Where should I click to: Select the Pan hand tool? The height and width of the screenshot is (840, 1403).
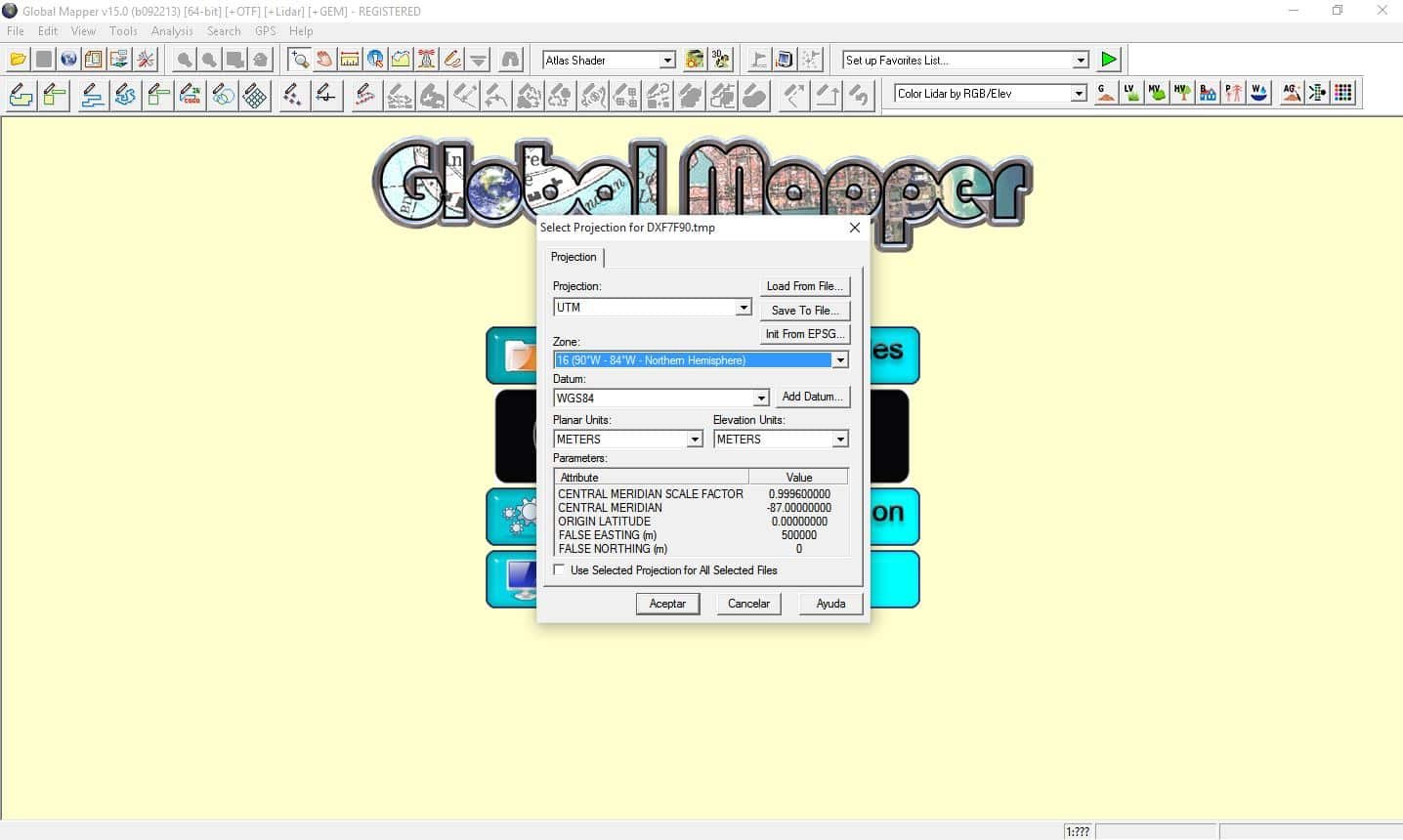point(324,60)
